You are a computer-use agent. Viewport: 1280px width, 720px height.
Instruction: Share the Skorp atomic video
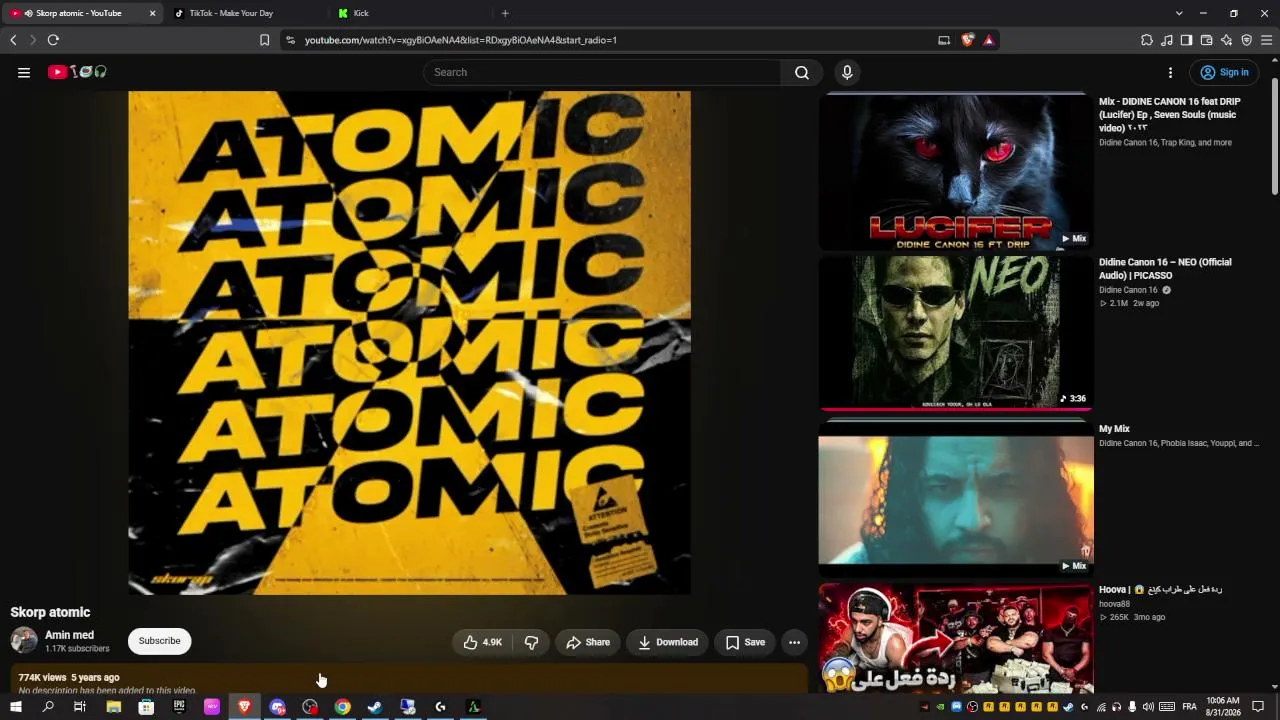(587, 642)
